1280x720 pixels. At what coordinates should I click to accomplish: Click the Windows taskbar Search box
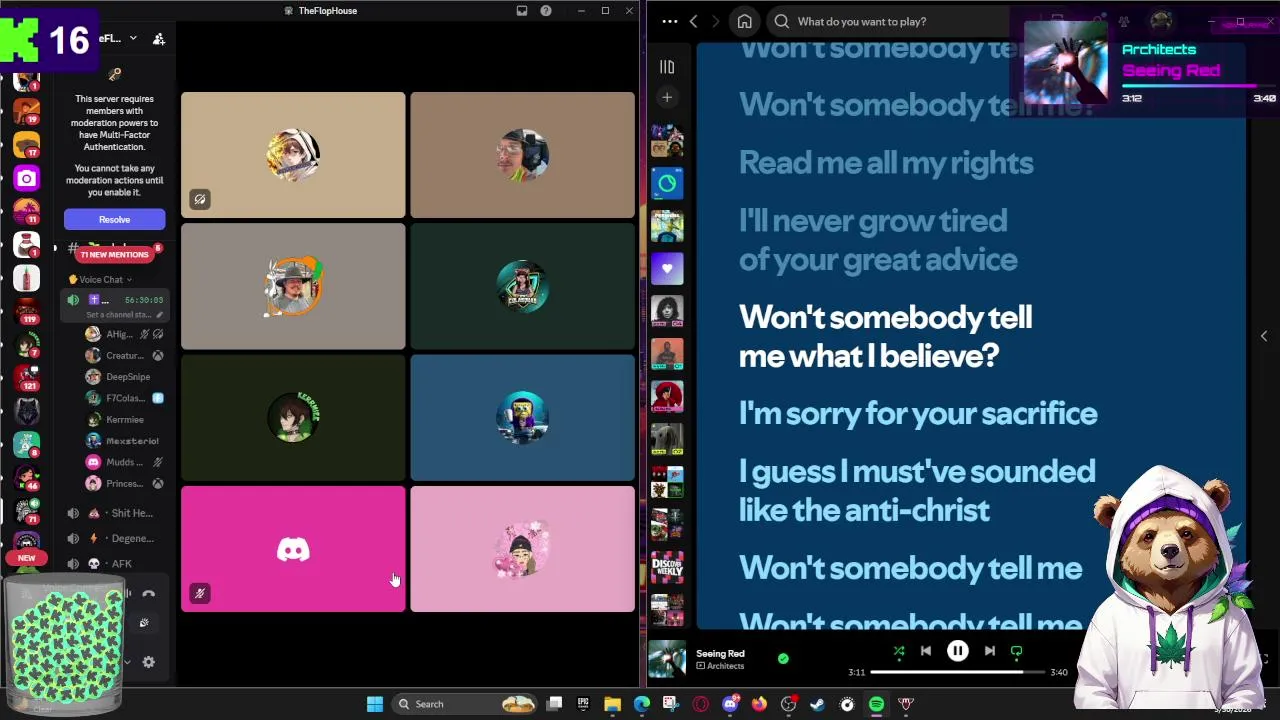(x=463, y=704)
